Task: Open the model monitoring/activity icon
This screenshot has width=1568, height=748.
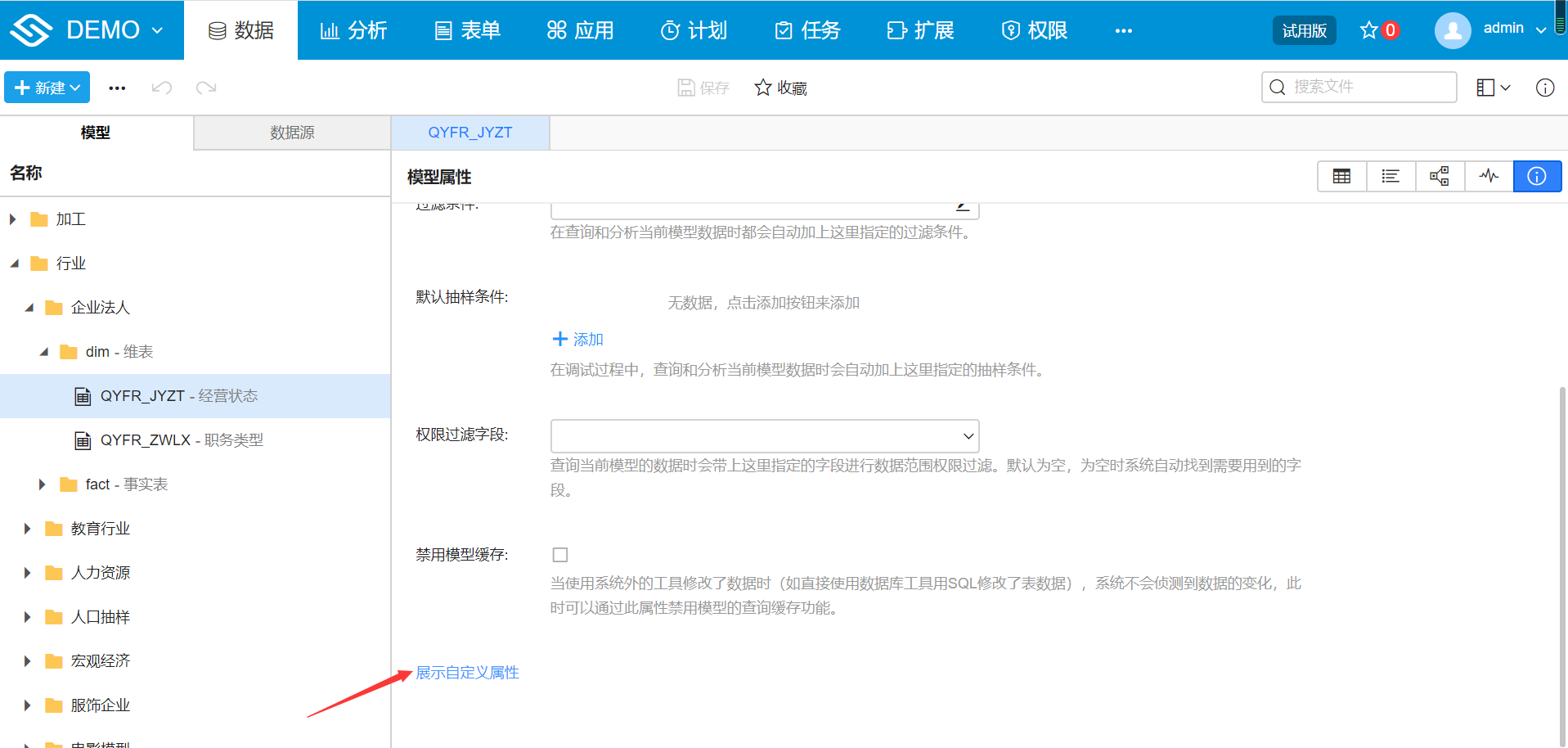Action: pos(1489,176)
